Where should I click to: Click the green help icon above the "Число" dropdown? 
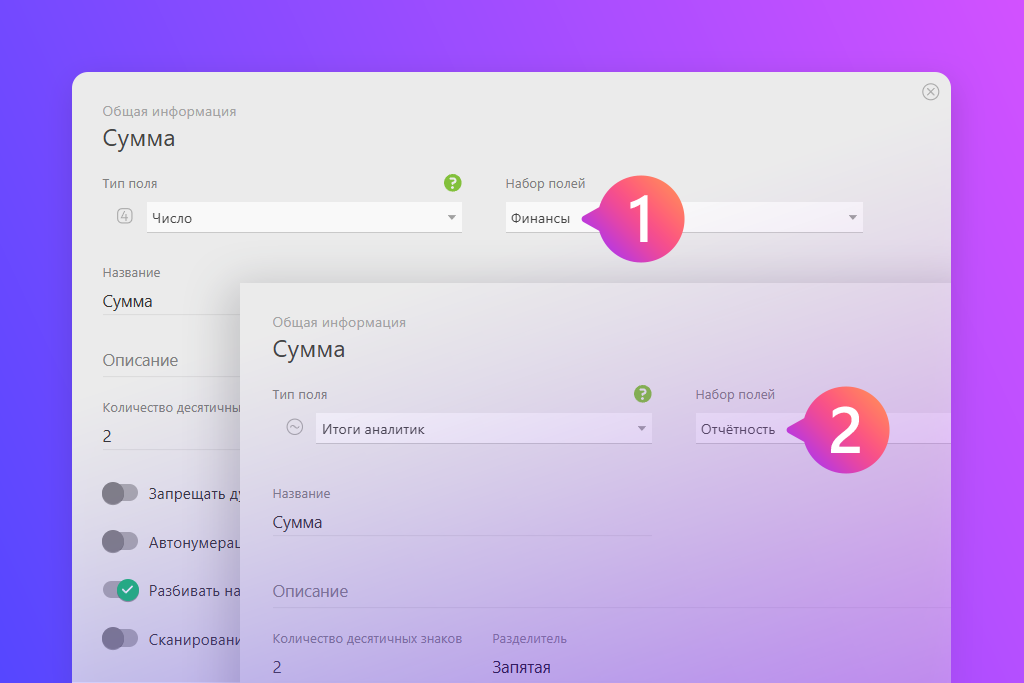[x=453, y=183]
